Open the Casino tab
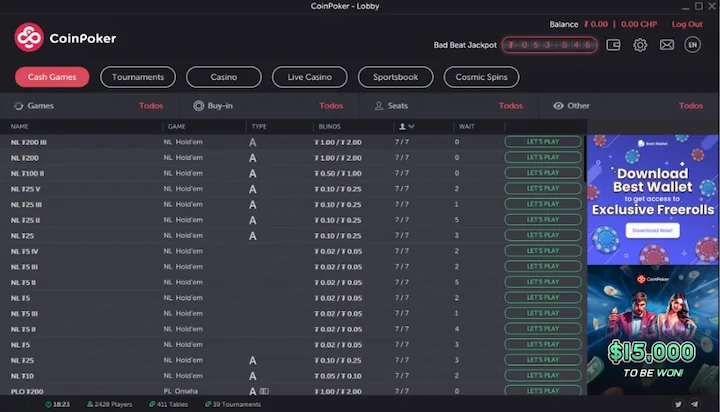The image size is (720, 412). [224, 77]
